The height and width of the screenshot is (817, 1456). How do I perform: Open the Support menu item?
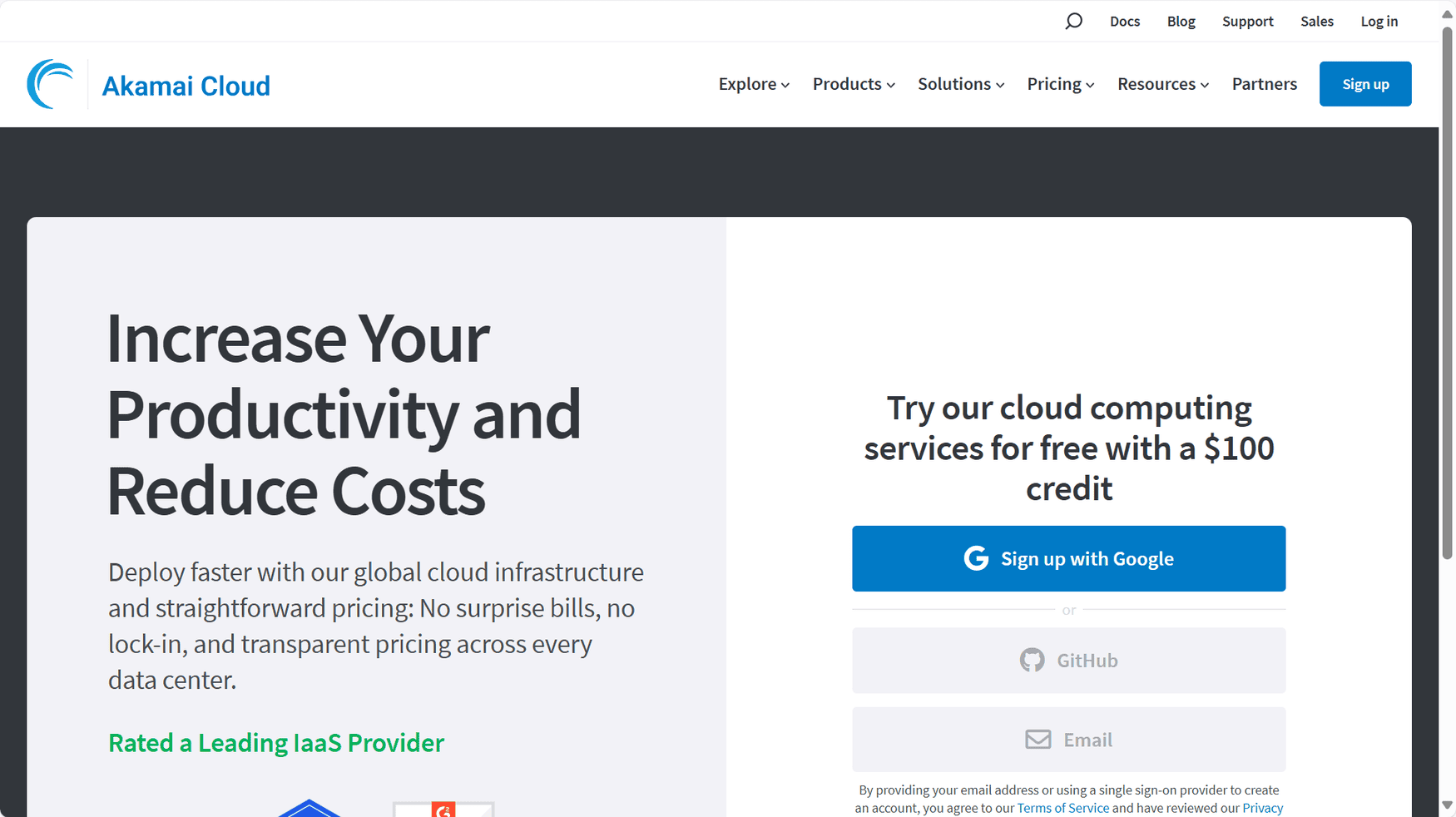(x=1247, y=21)
